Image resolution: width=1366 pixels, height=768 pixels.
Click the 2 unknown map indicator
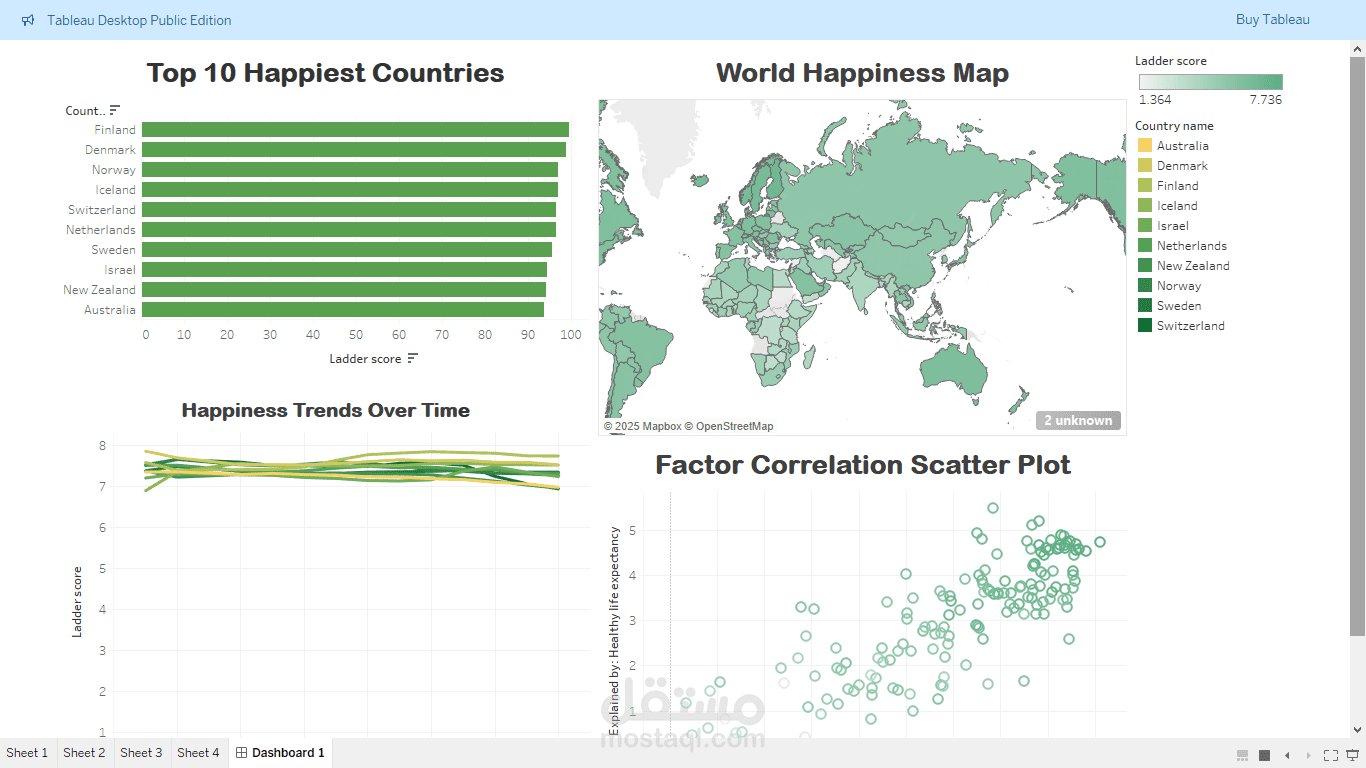1078,420
